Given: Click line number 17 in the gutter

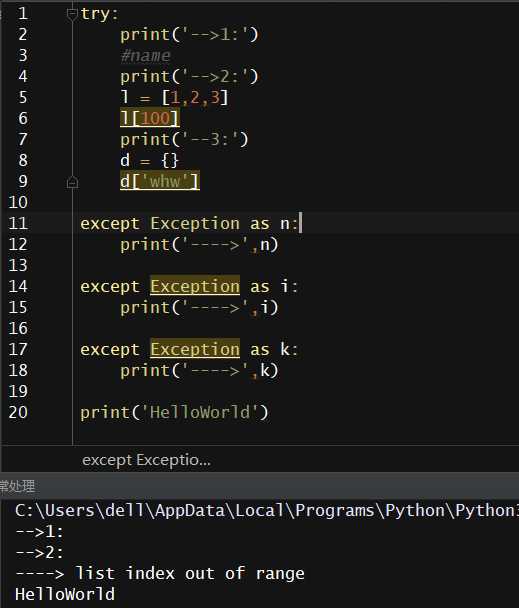Looking at the screenshot, I should tap(18, 349).
